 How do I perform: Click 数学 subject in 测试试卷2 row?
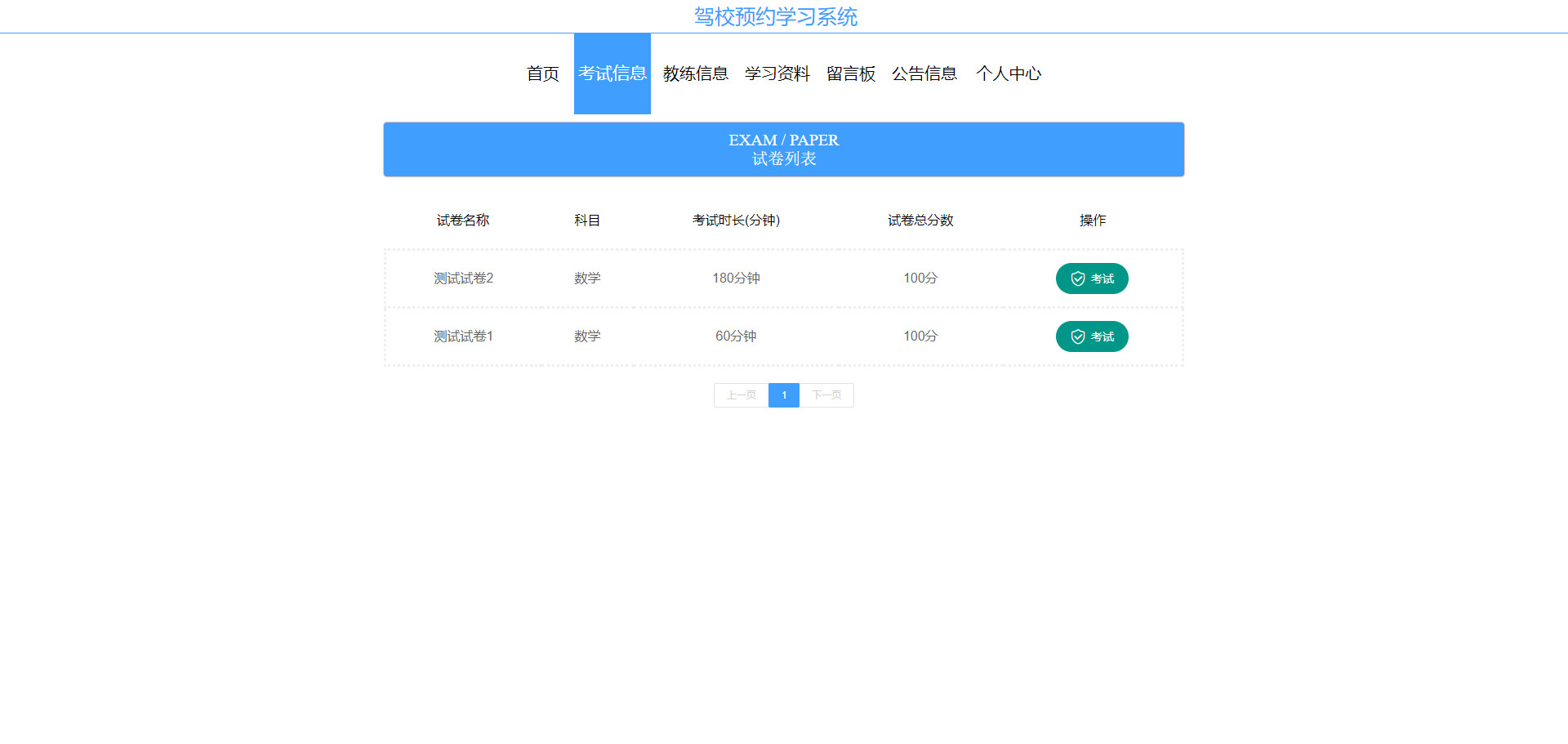[x=587, y=278]
